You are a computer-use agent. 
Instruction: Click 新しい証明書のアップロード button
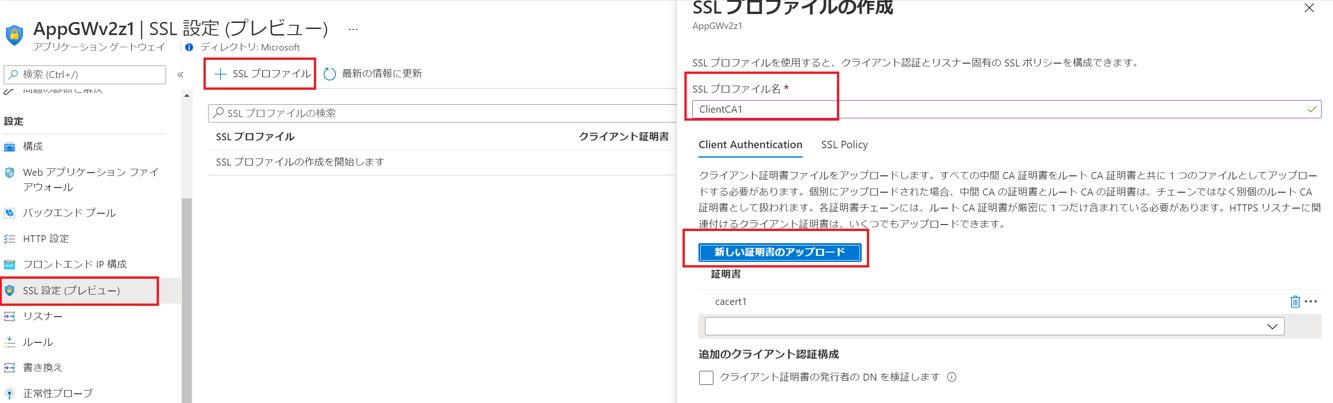779,252
